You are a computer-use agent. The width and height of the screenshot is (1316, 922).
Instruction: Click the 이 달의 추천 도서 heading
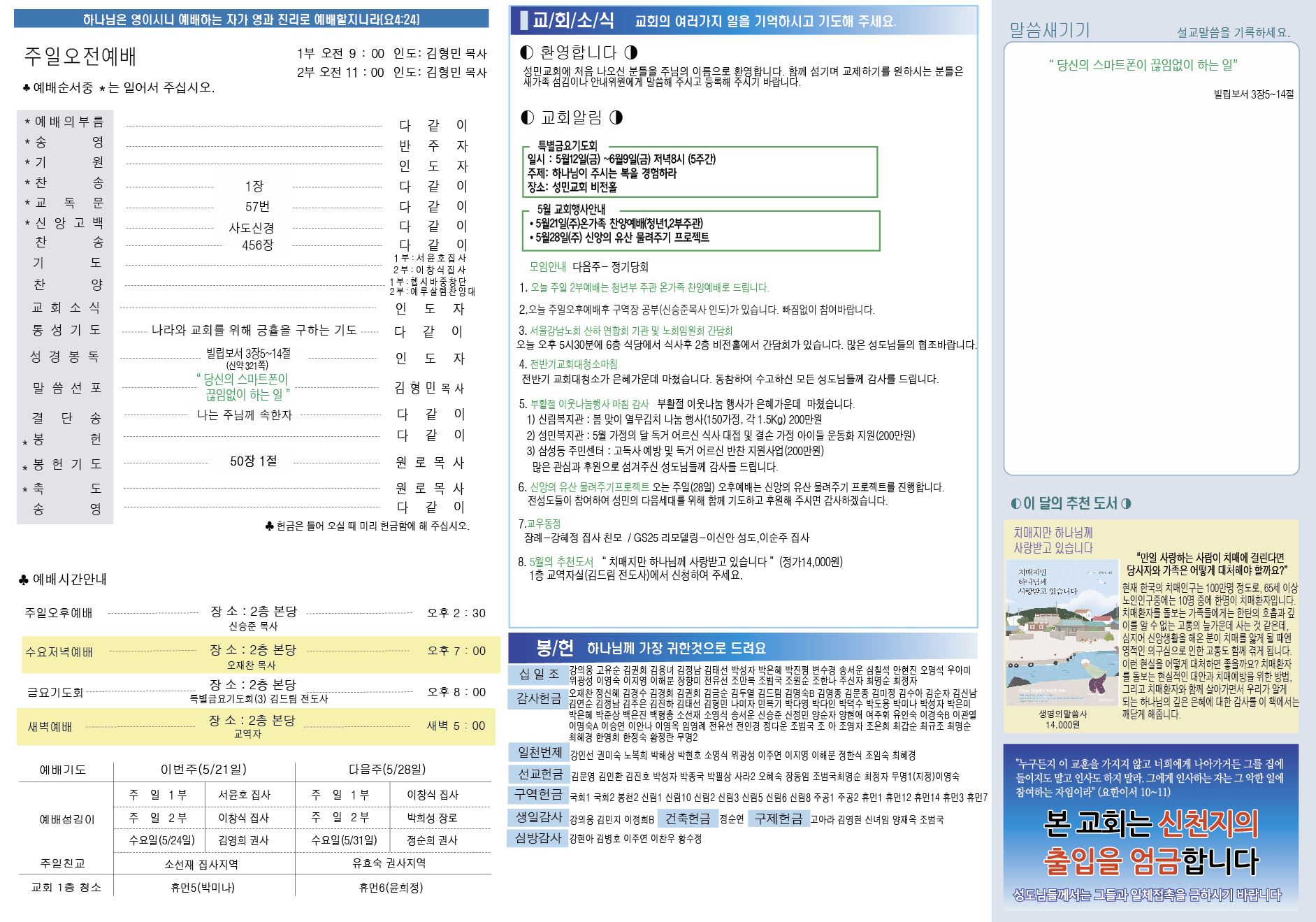point(1071,503)
